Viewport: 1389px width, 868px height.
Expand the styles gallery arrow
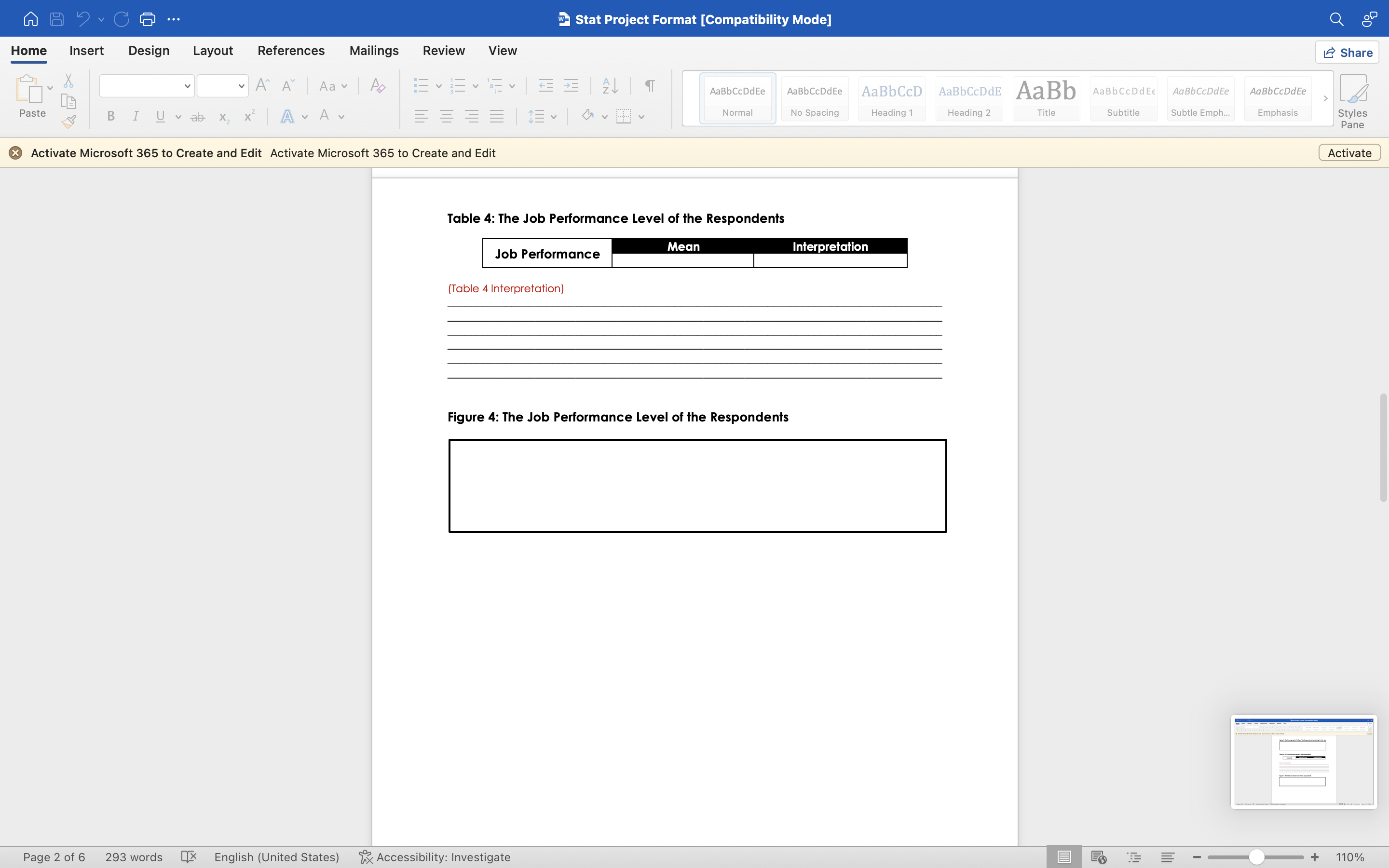tap(1325, 99)
